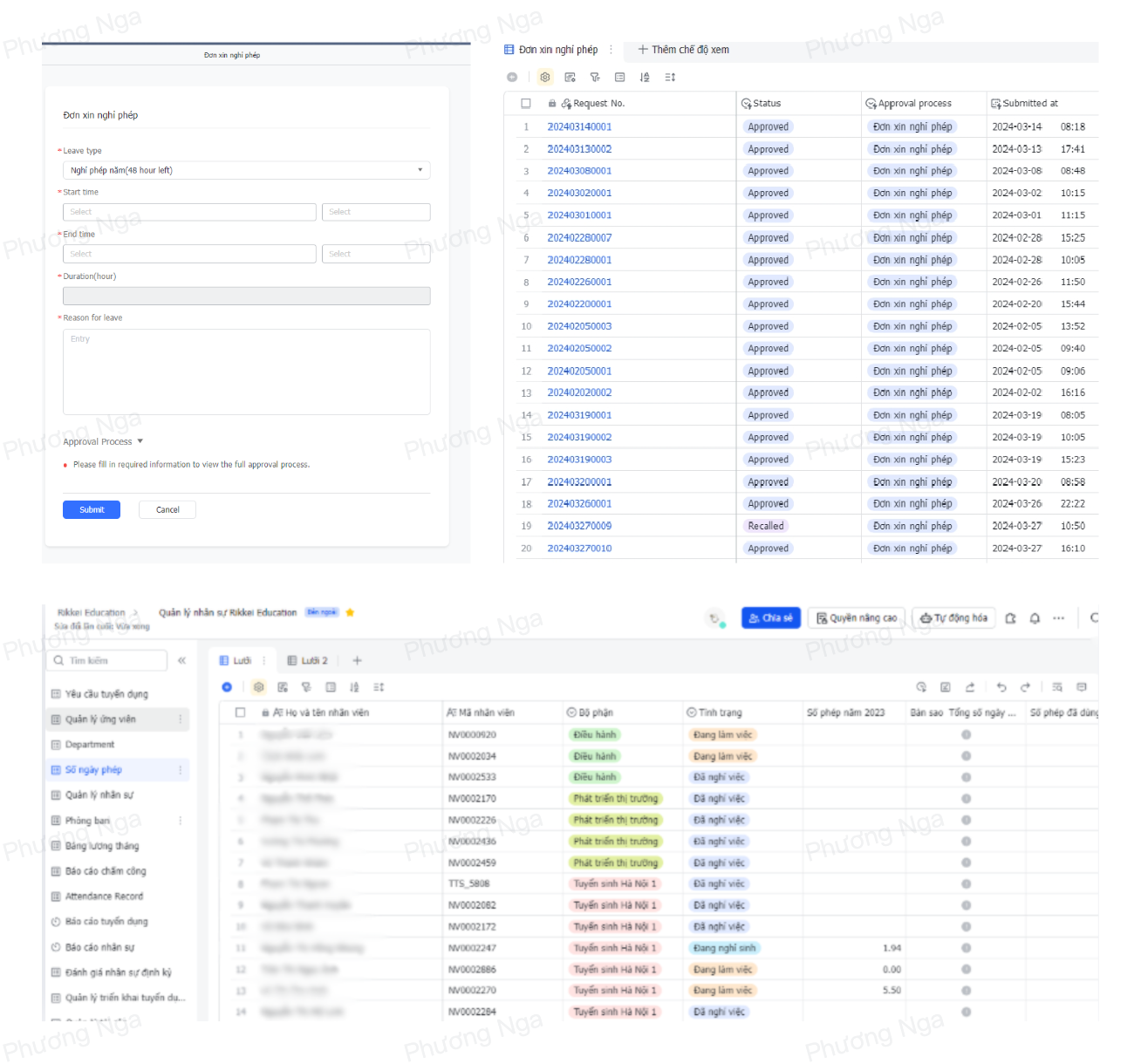The height and width of the screenshot is (1064, 1141).
Task: Open the filter icon in the leave request toolbar
Action: coord(595,78)
